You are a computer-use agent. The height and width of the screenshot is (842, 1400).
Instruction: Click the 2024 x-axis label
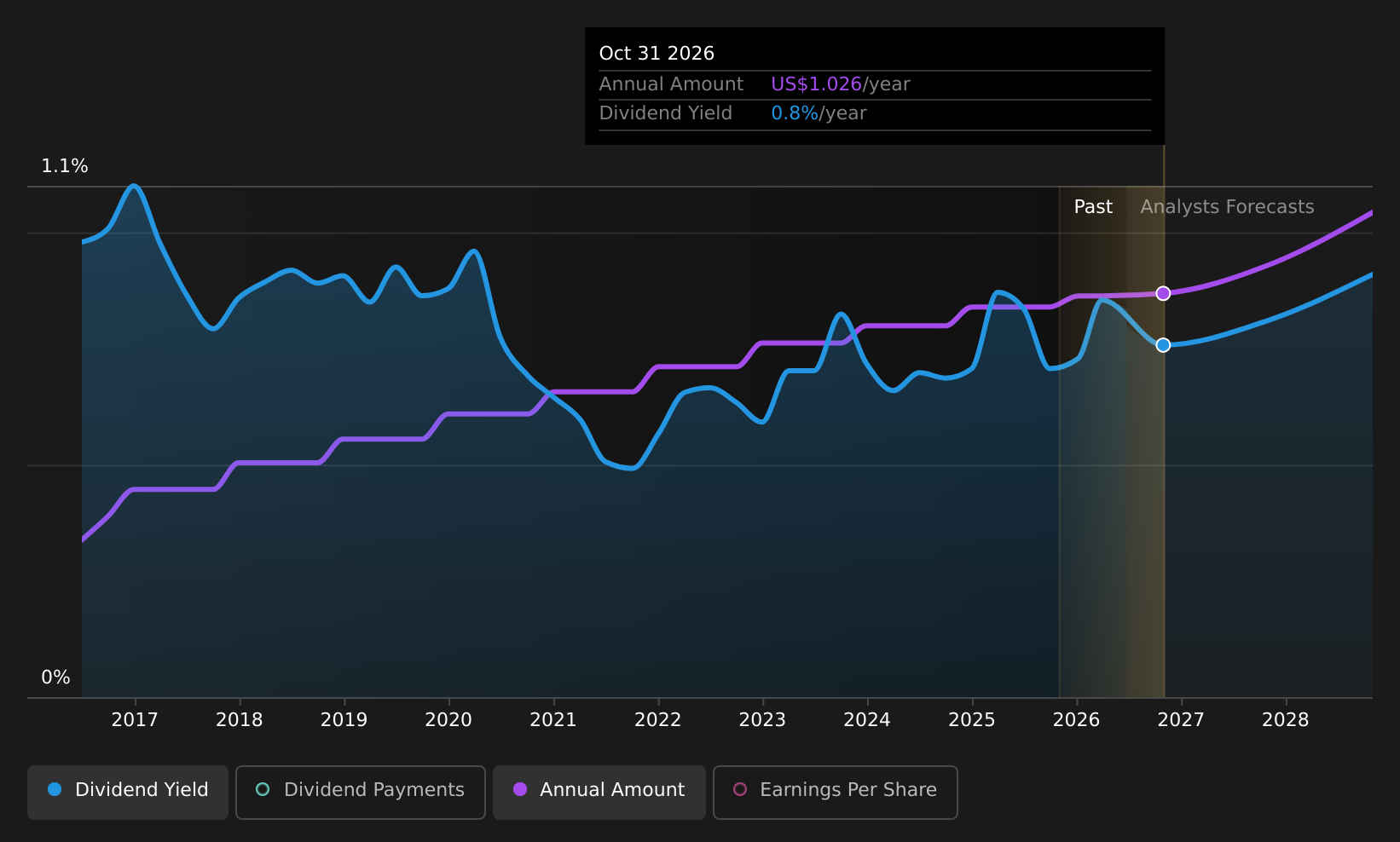click(867, 720)
